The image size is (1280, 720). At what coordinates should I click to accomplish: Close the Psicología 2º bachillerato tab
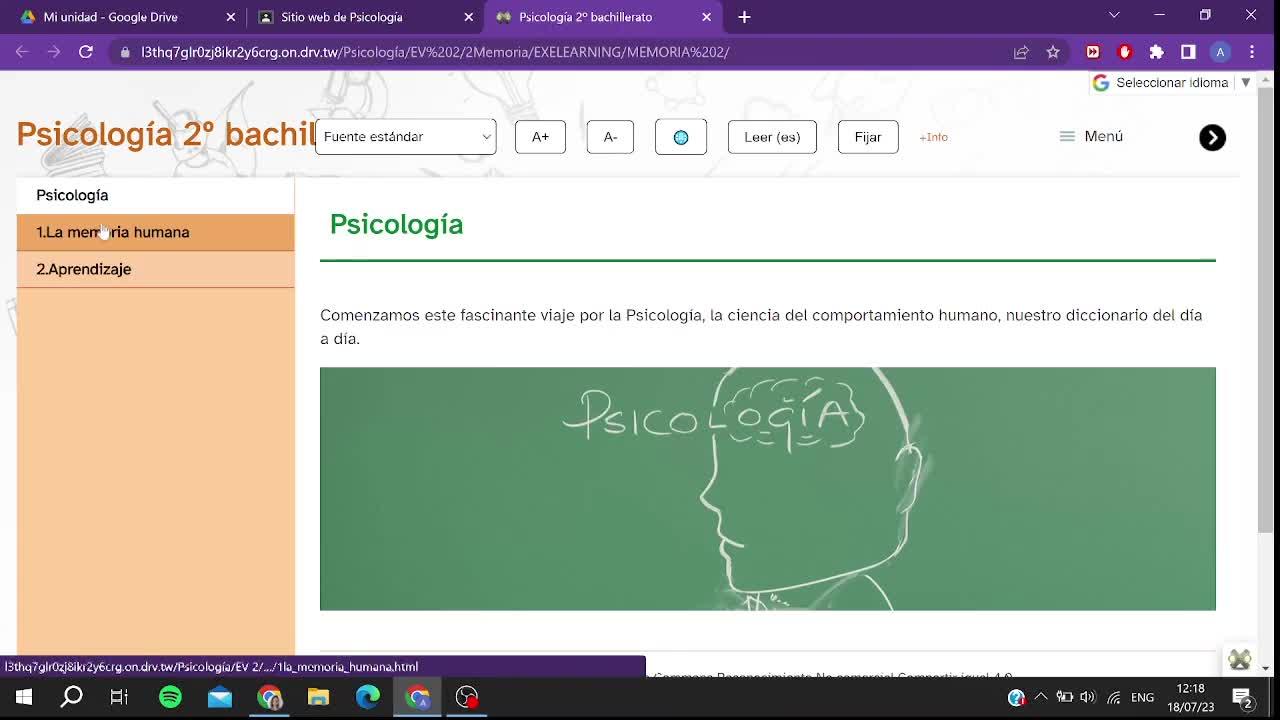coord(706,17)
